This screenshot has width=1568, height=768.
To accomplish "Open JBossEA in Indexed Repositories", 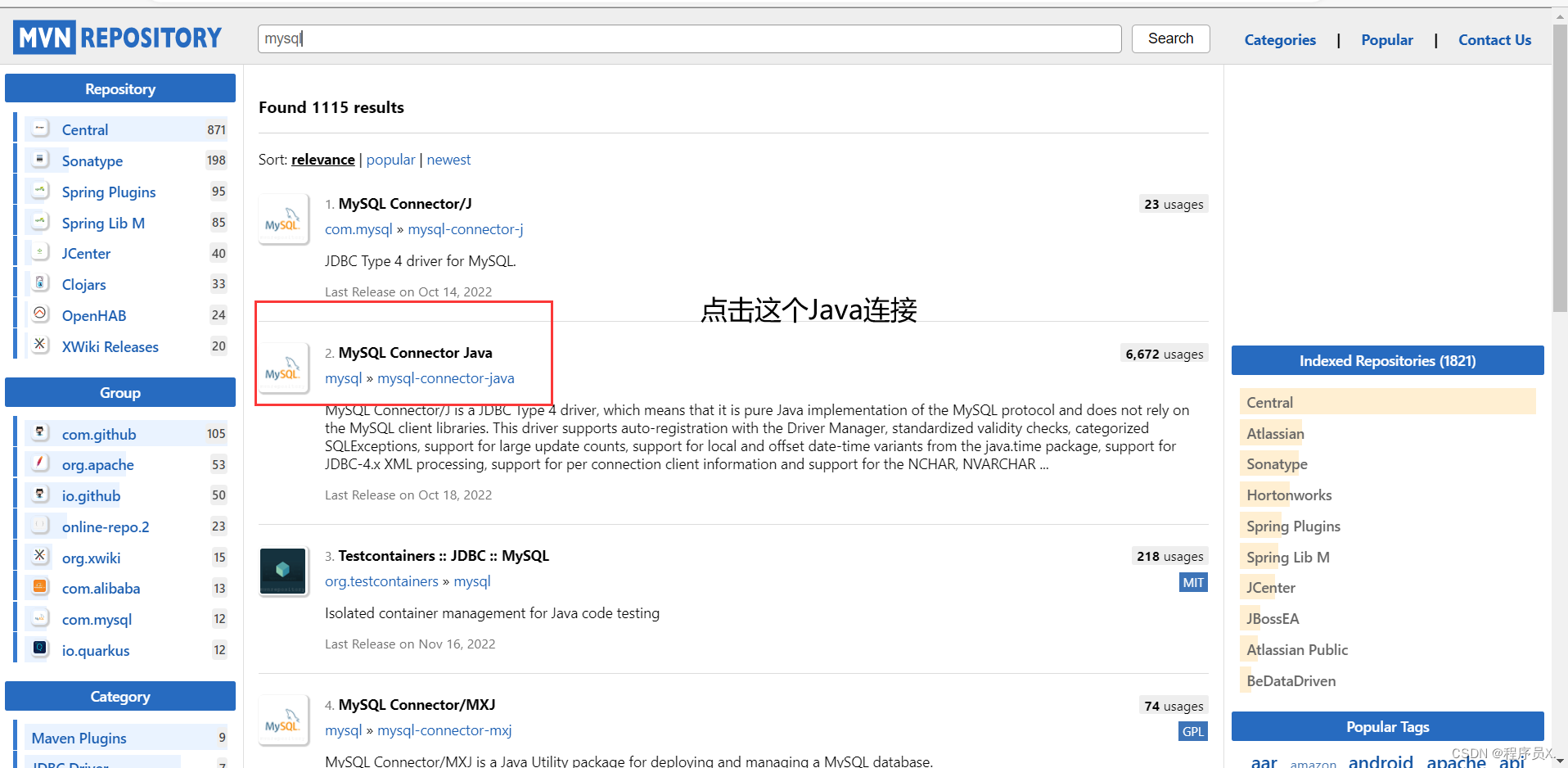I will [x=1273, y=619].
